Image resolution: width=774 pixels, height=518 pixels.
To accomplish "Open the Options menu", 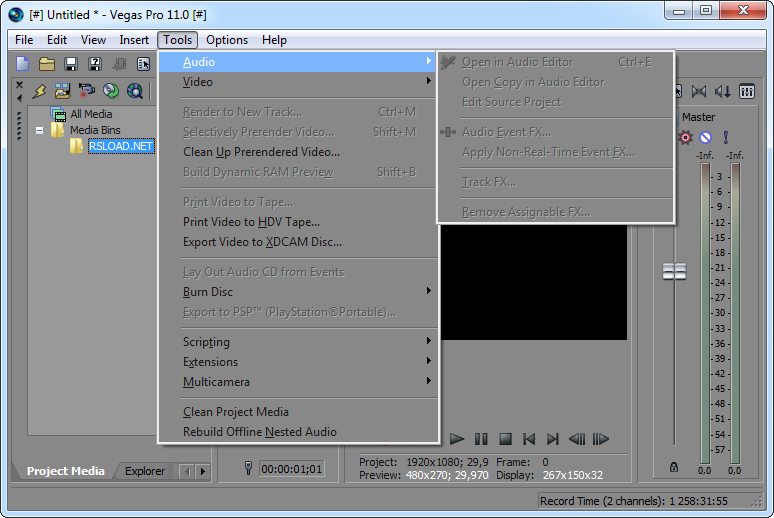I will coord(227,40).
